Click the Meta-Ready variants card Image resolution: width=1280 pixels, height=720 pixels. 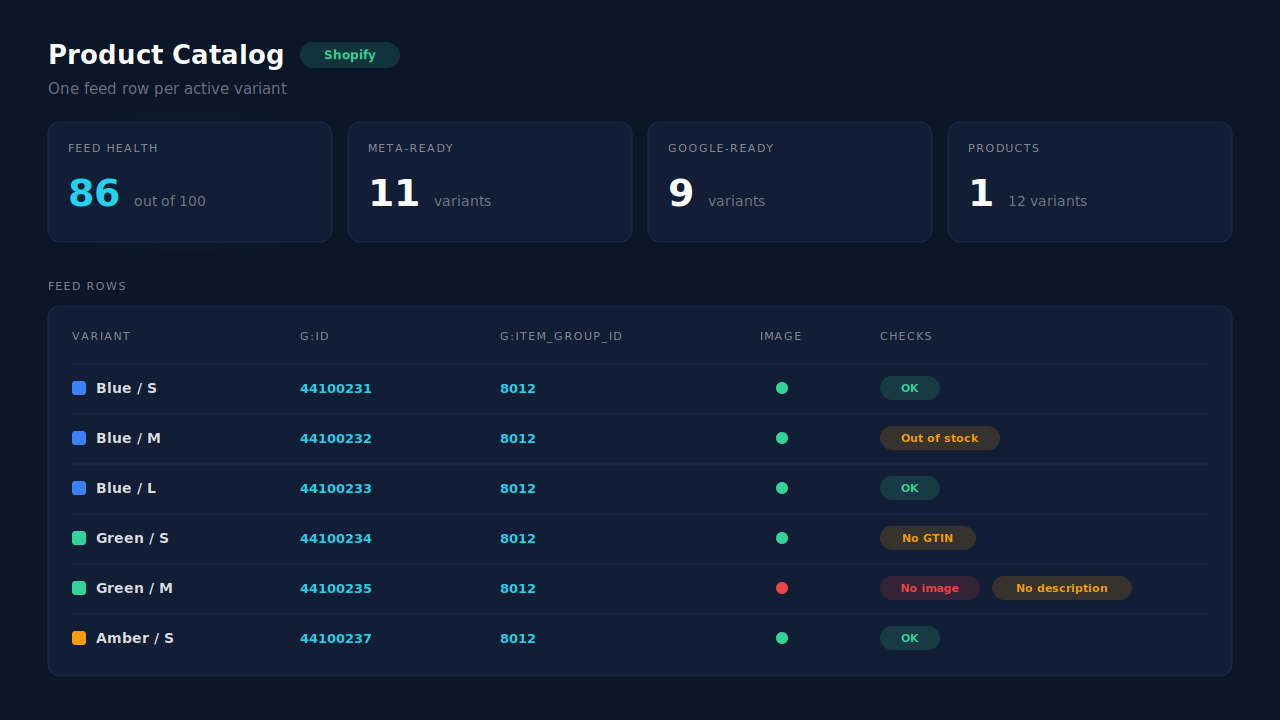(490, 182)
